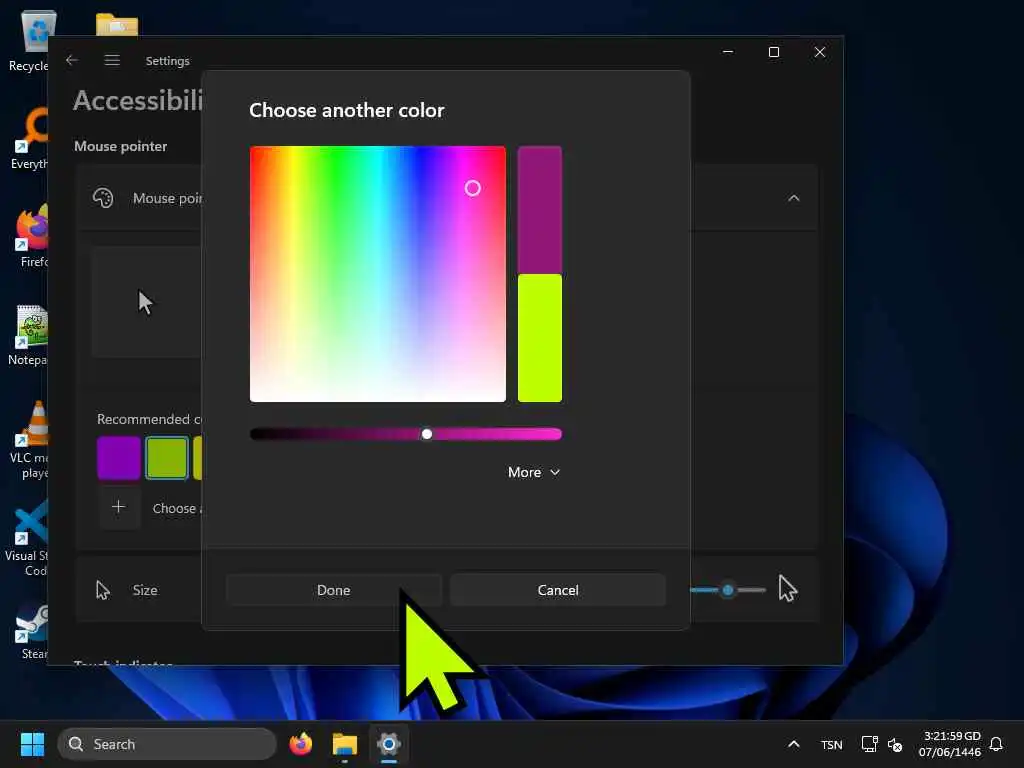Screen dimensions: 1024x768
Task: Adjust the pointer Size slider thumb
Action: (728, 590)
